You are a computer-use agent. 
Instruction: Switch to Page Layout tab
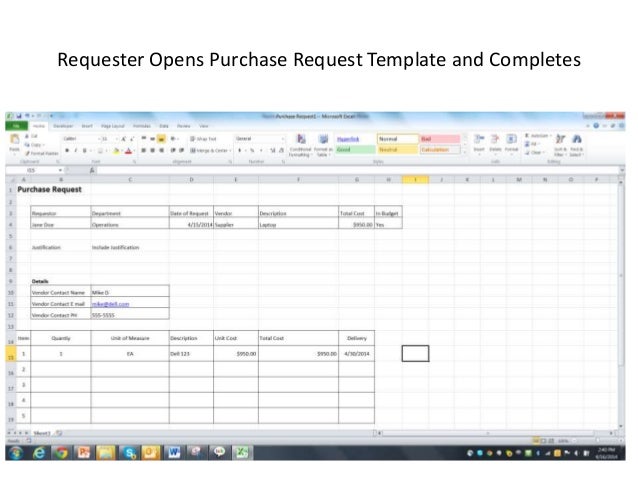[x=113, y=126]
